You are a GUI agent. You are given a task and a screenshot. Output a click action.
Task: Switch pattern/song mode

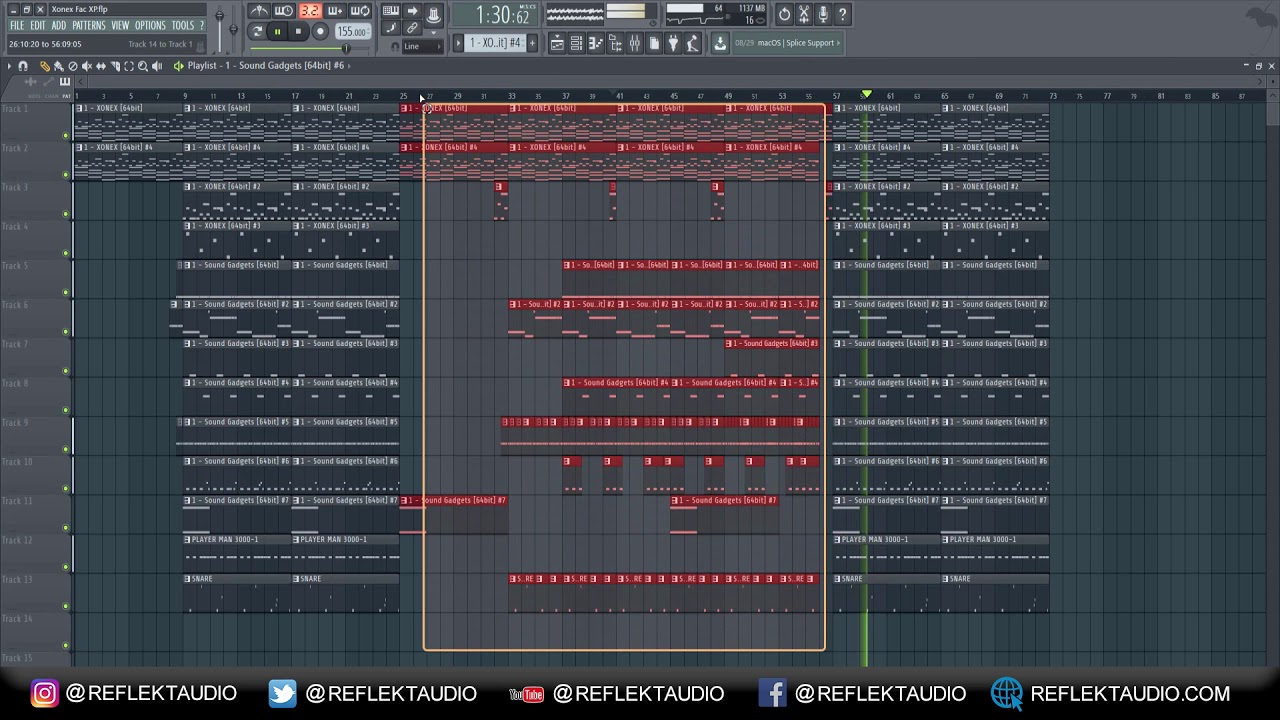click(257, 31)
